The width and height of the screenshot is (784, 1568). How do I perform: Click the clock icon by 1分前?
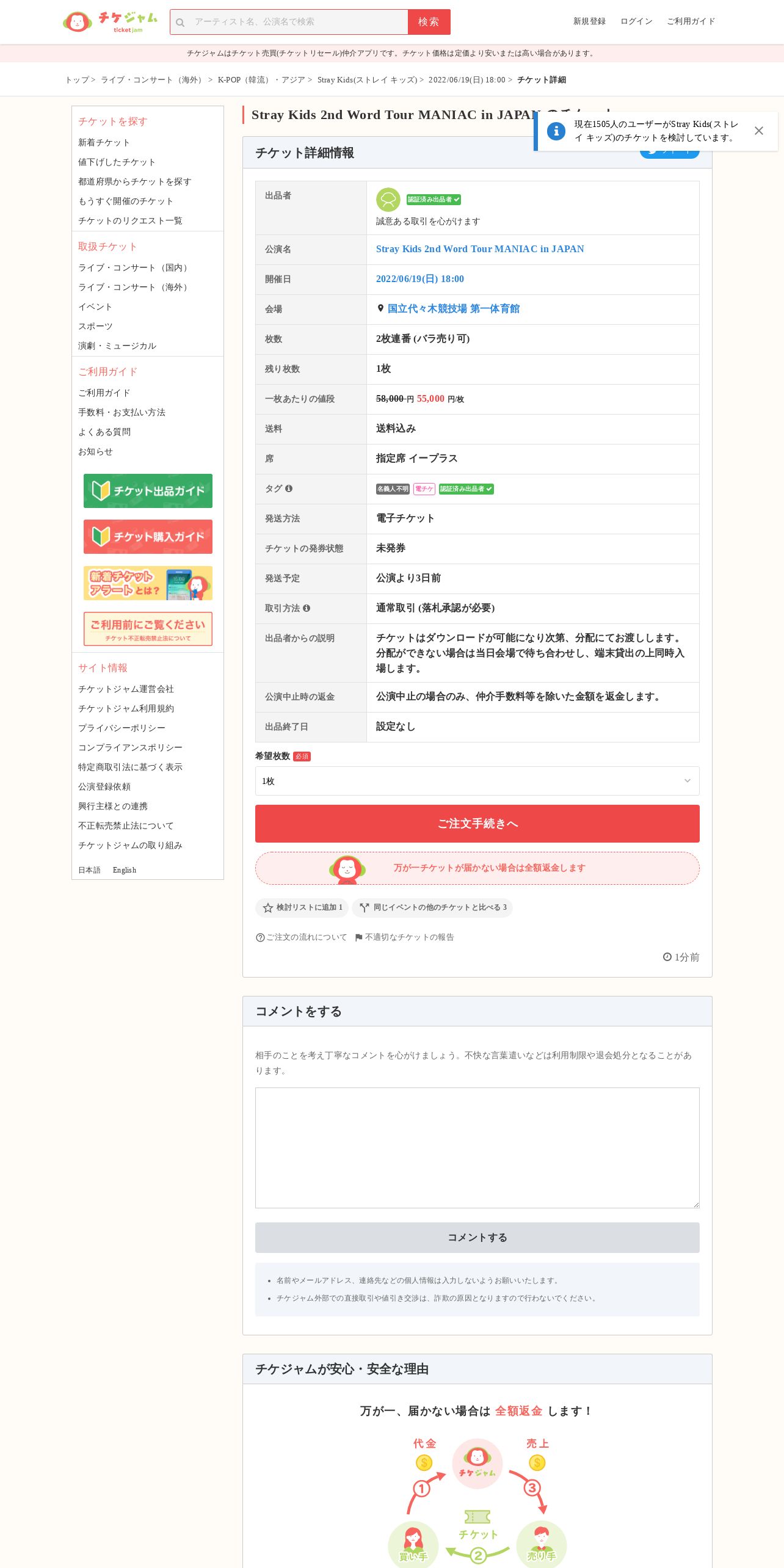coord(667,957)
